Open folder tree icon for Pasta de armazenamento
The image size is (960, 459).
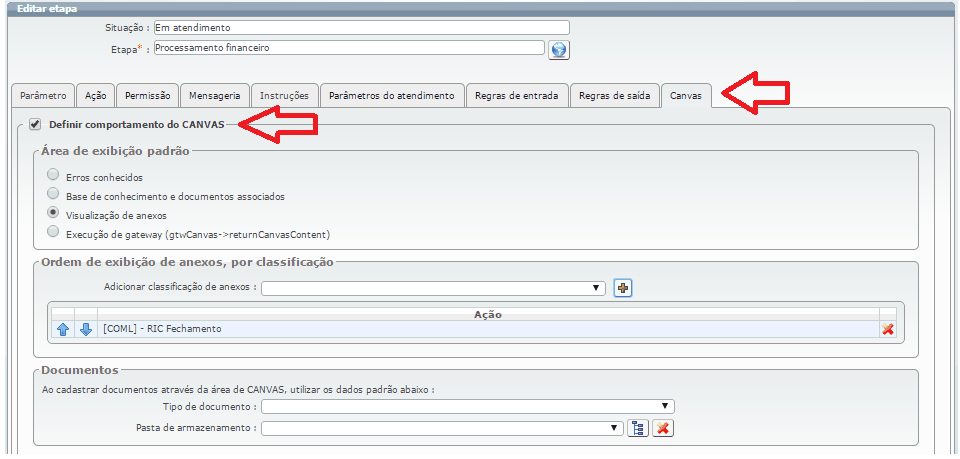[638, 428]
